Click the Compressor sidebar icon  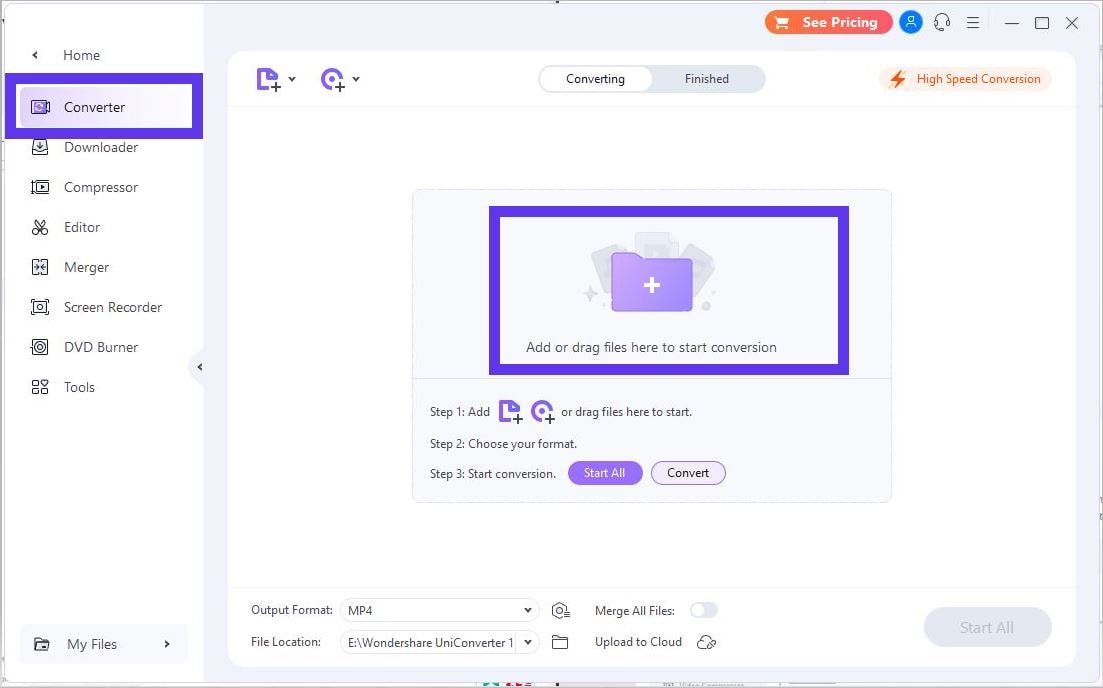click(40, 187)
